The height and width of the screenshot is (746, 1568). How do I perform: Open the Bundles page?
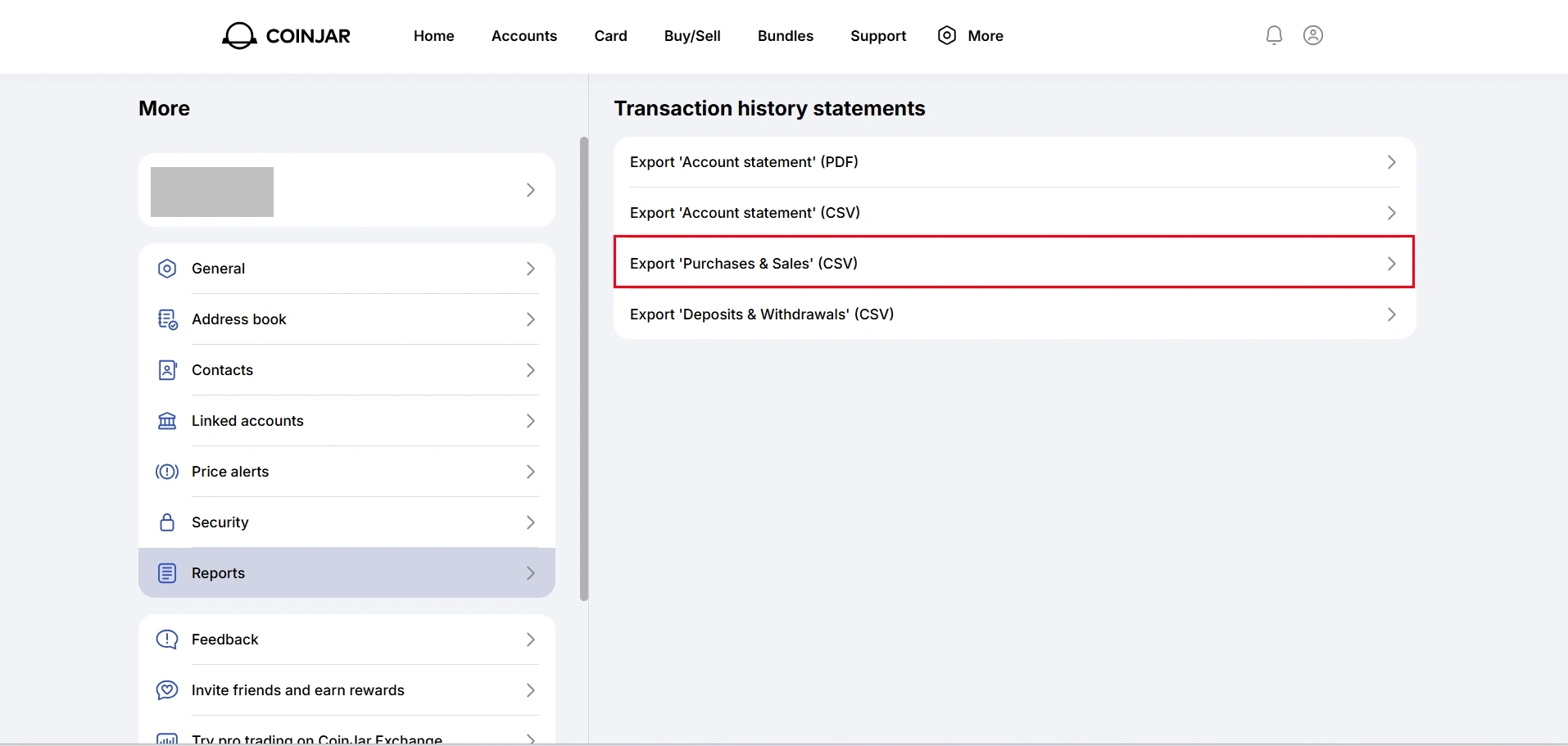click(x=786, y=36)
